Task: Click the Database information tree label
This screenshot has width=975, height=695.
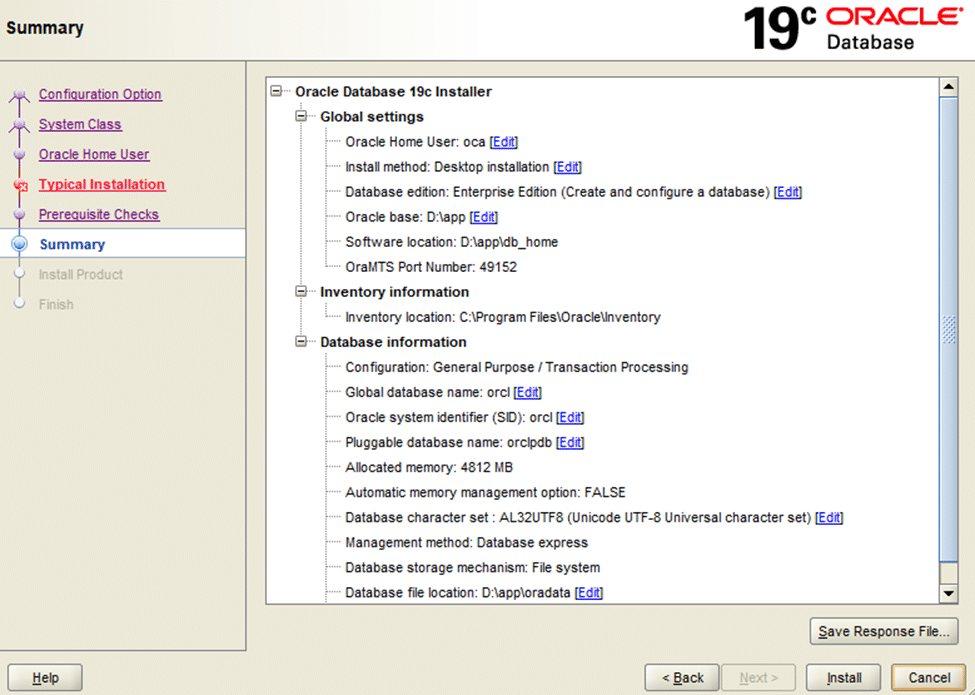Action: [x=393, y=342]
